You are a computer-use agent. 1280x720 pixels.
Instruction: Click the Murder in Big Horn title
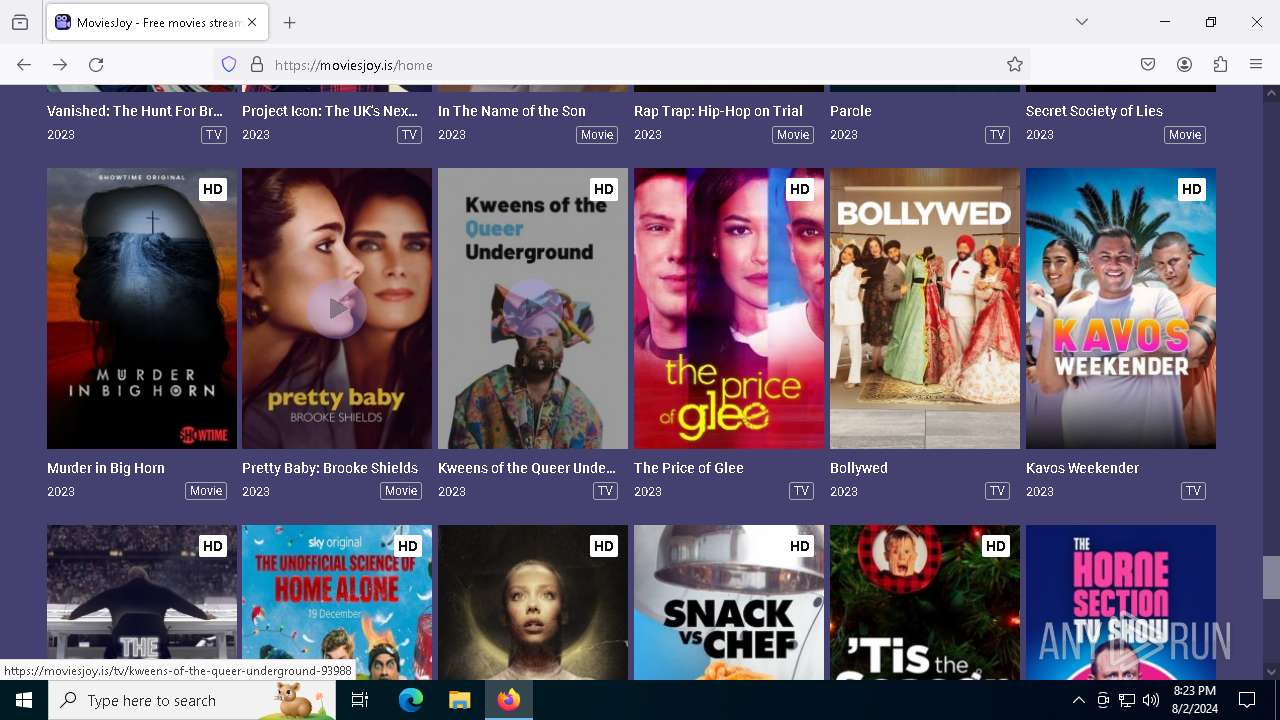(106, 468)
